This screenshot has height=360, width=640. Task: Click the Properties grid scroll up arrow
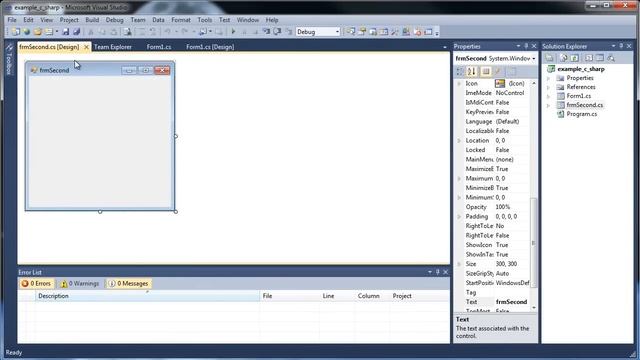click(x=533, y=83)
